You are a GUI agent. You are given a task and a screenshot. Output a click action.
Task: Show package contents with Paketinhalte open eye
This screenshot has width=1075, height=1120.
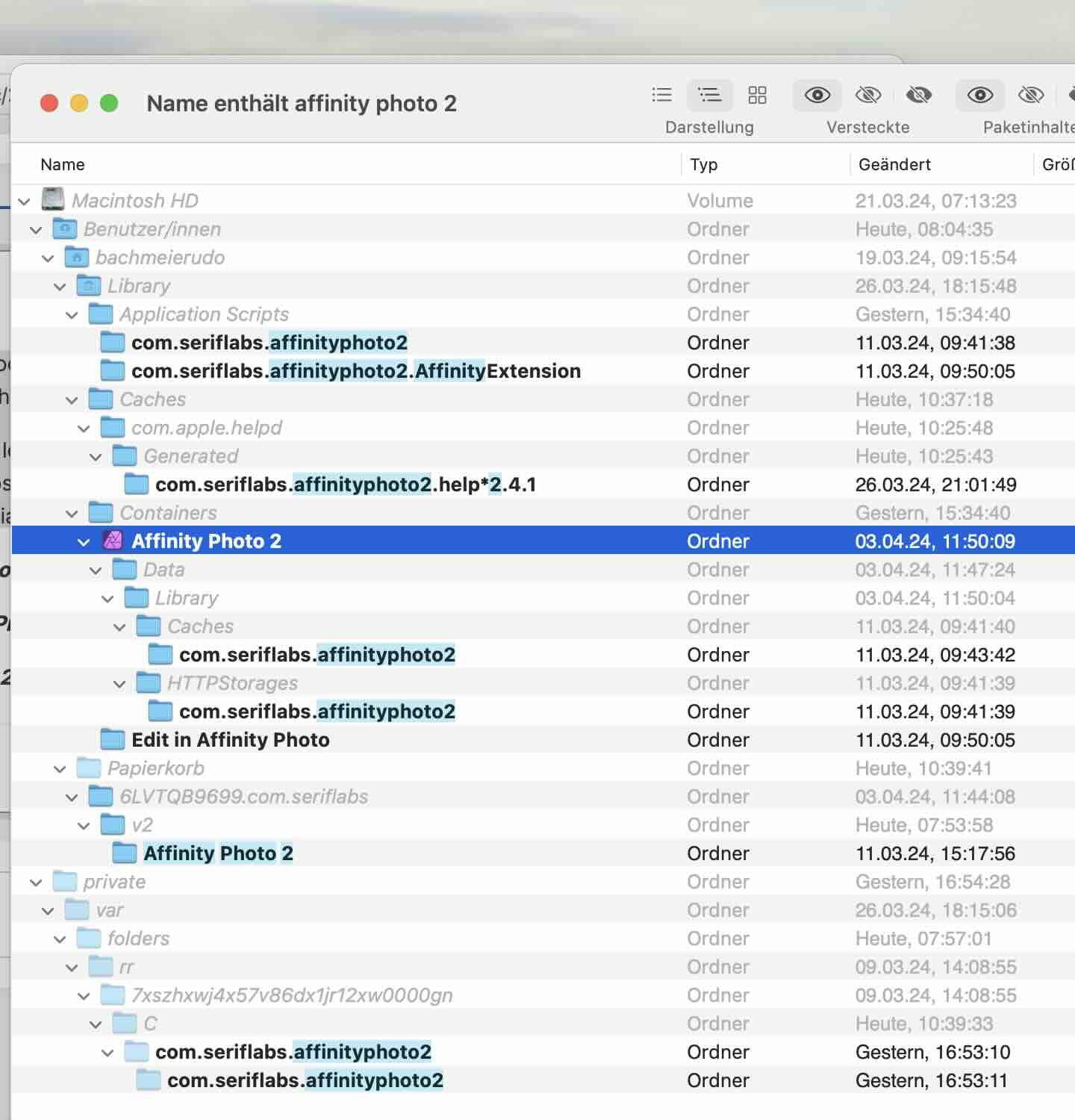979,95
